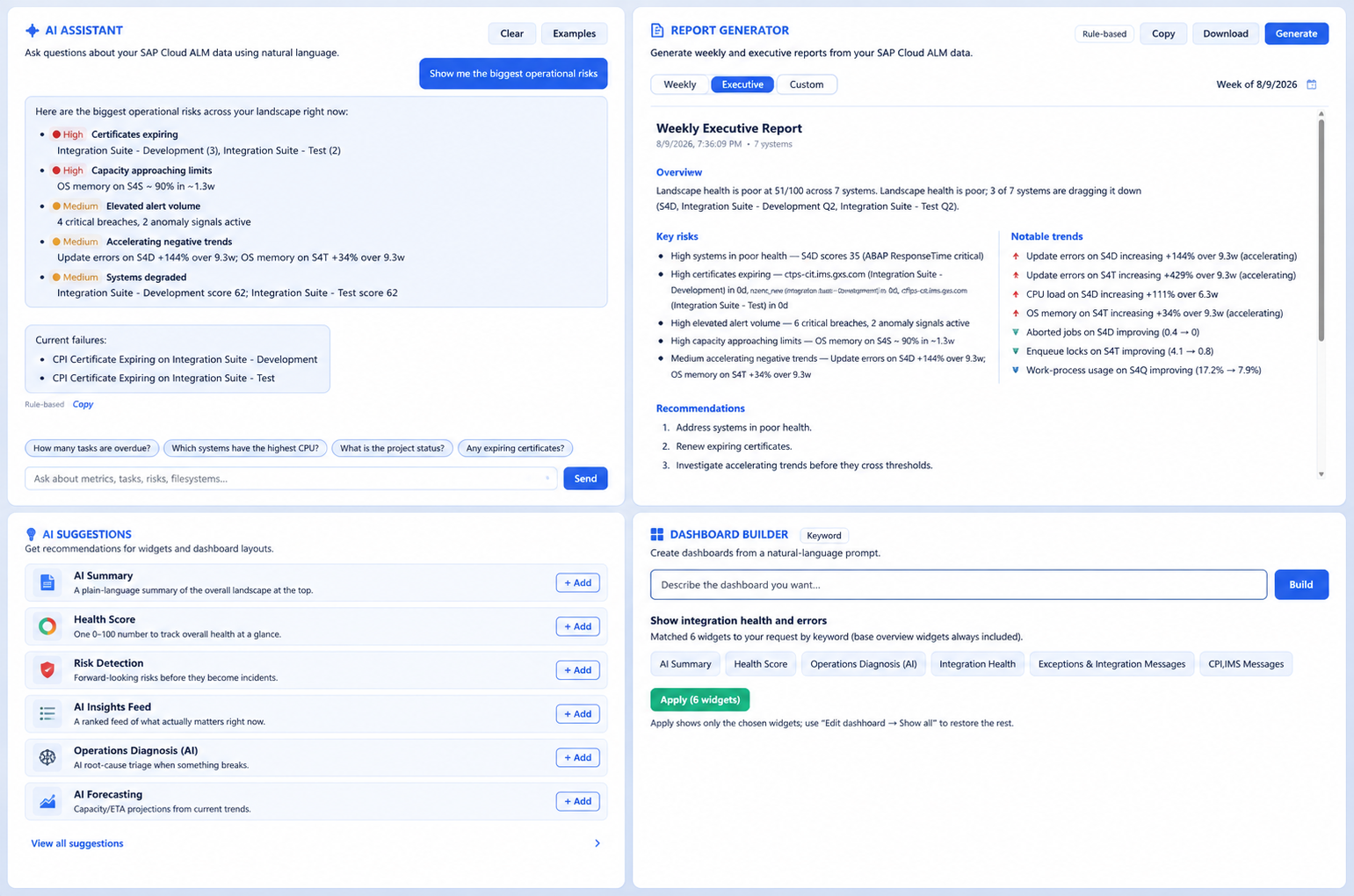Screen dimensions: 1354x896
Task: Click the 'Systems degraded' risk item
Action: (x=146, y=277)
